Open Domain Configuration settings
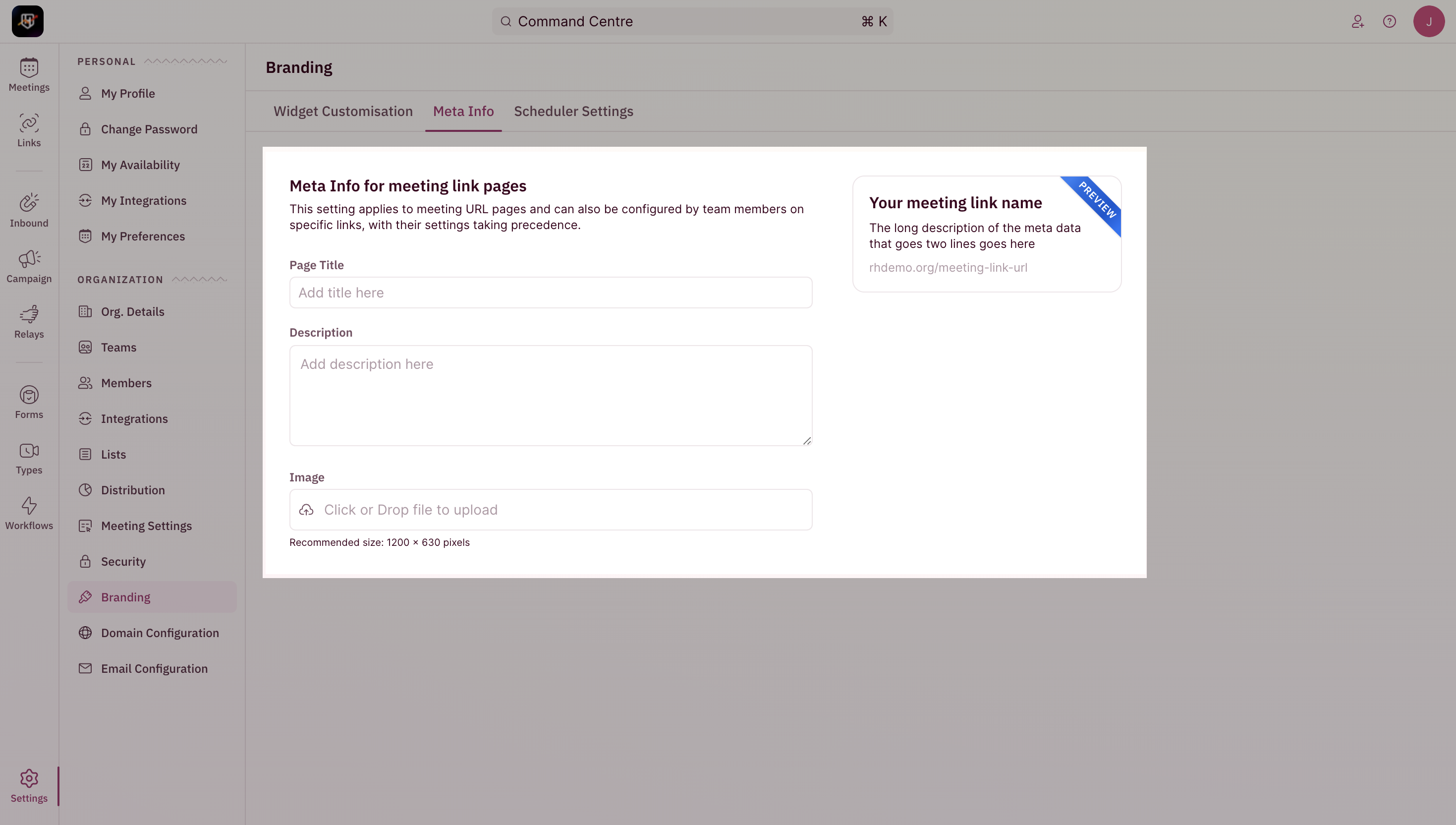This screenshot has height=825, width=1456. pyautogui.click(x=160, y=632)
